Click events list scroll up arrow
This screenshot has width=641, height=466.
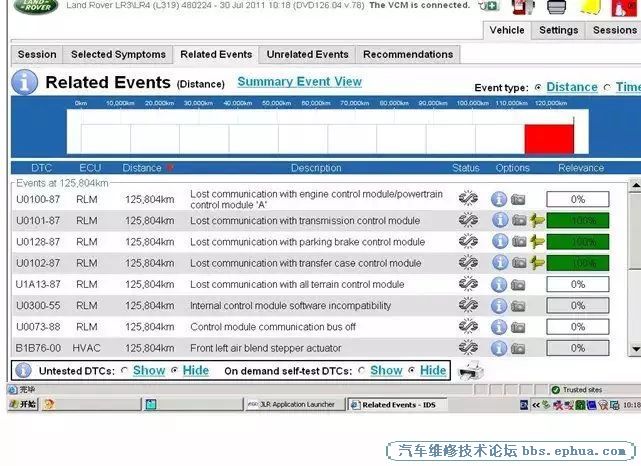click(x=635, y=186)
